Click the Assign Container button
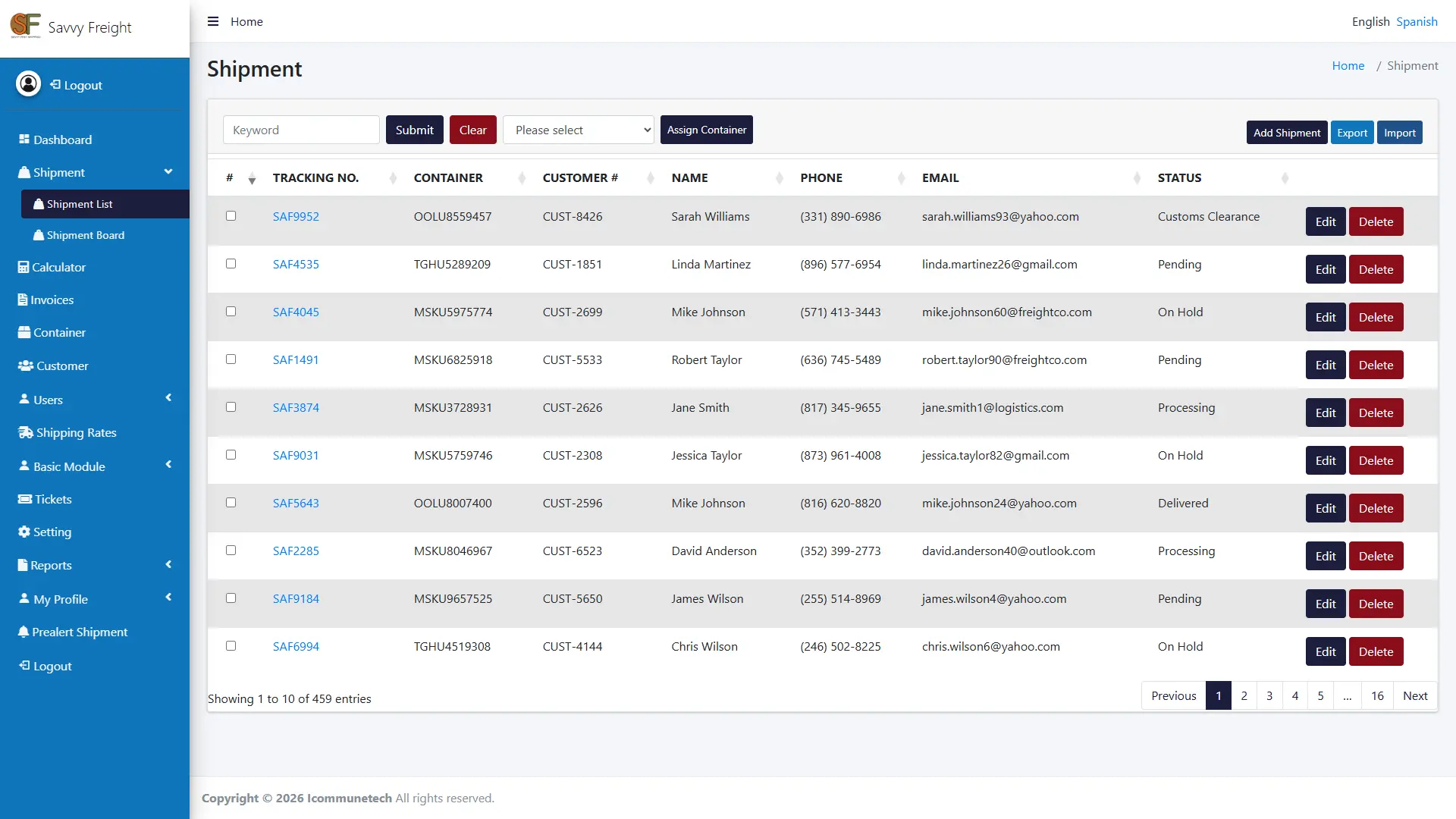The image size is (1456, 819). [707, 130]
